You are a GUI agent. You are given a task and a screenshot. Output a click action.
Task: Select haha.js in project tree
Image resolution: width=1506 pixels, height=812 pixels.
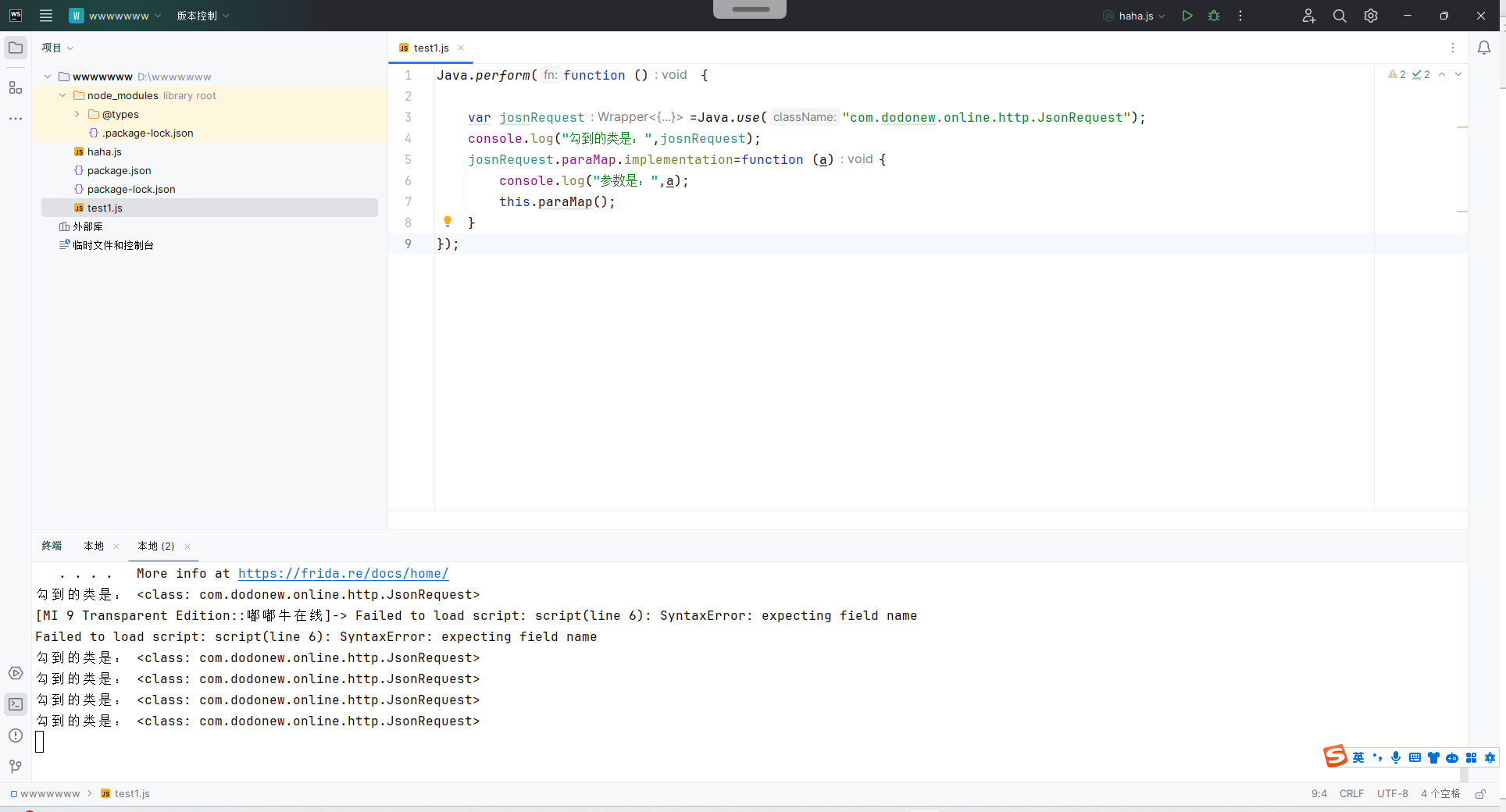tap(98, 151)
